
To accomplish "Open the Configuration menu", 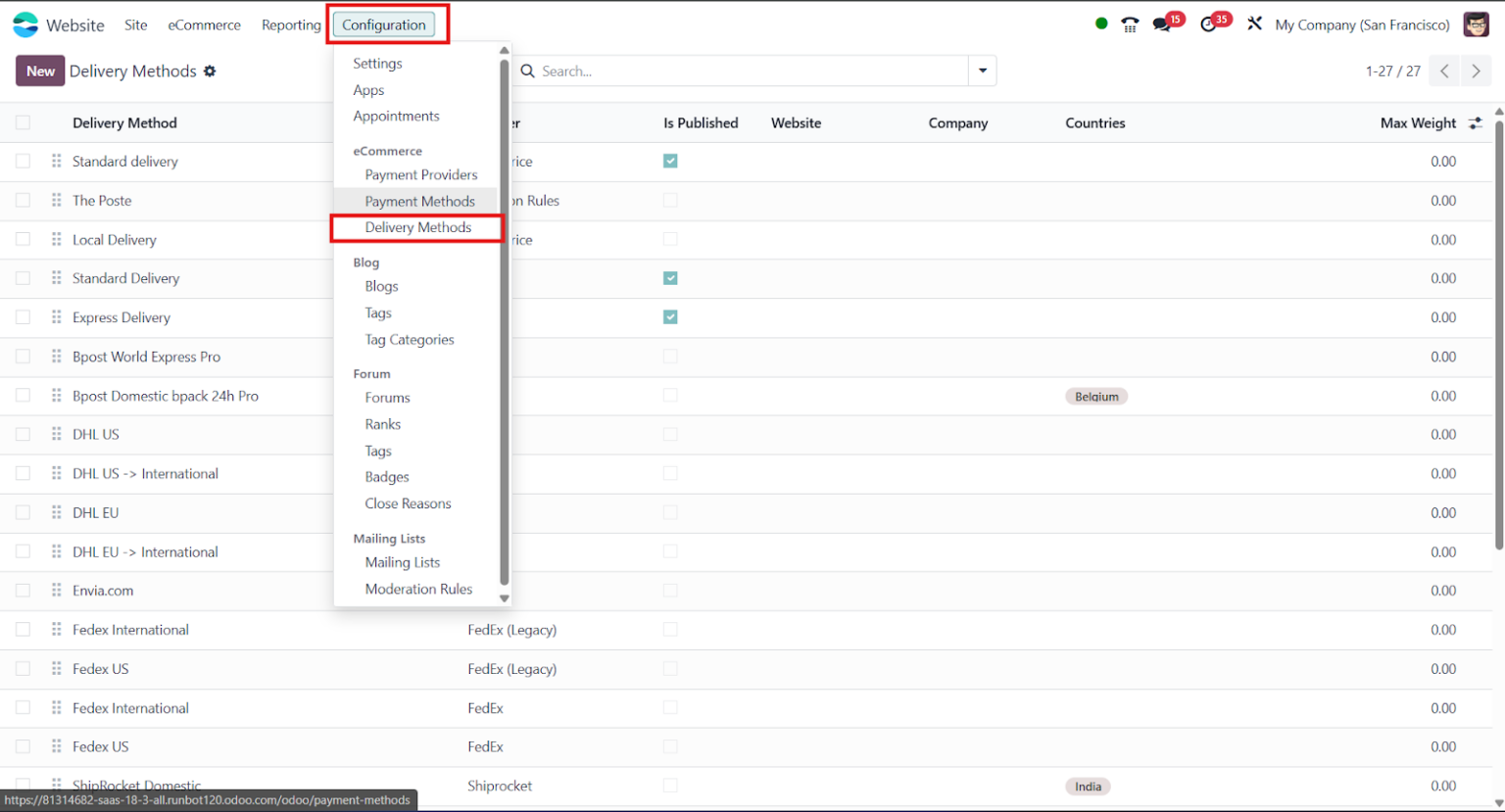I will pos(386,24).
